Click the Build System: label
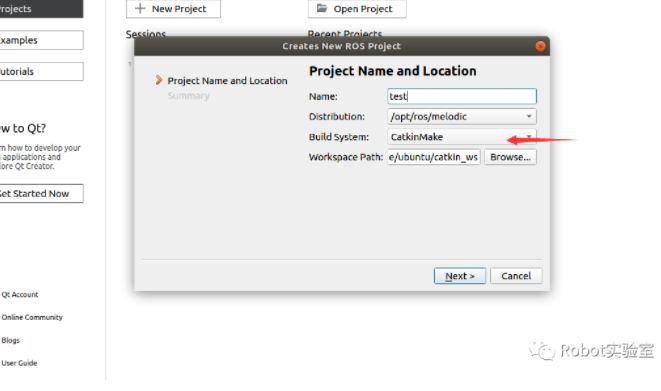The height and width of the screenshot is (391, 661). [339, 137]
